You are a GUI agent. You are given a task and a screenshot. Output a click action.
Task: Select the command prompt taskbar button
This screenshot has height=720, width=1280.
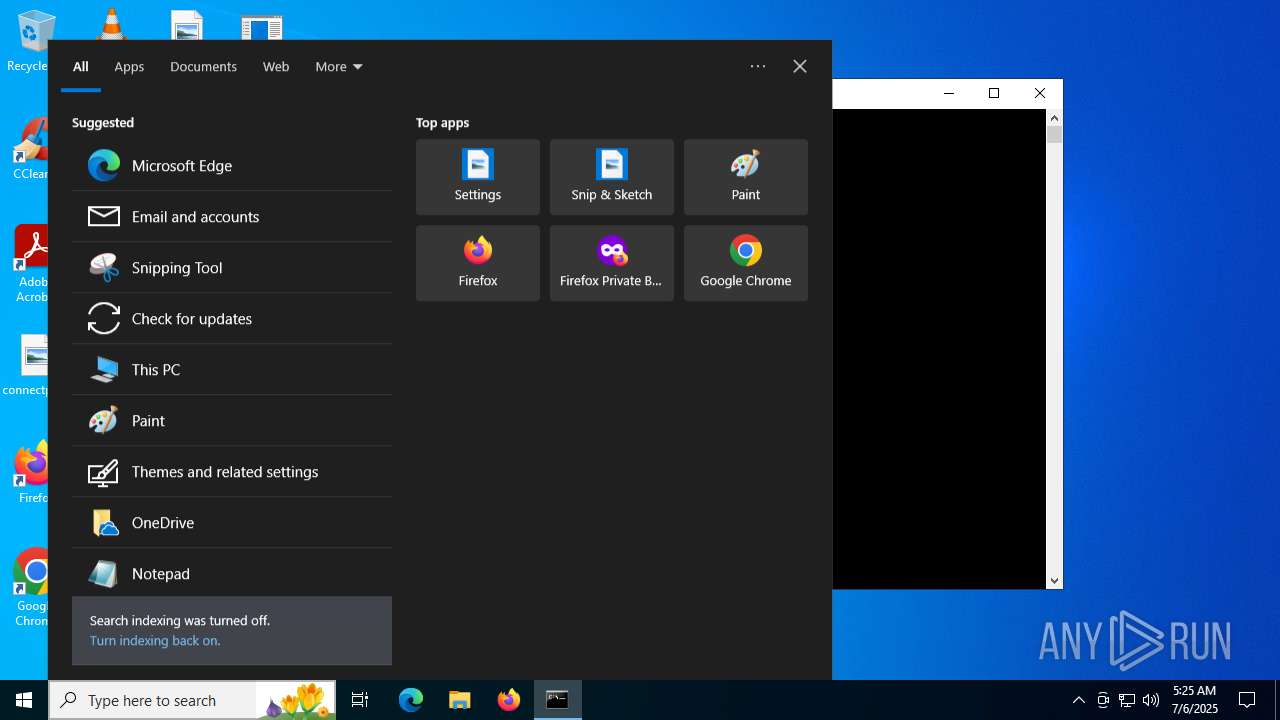(557, 700)
